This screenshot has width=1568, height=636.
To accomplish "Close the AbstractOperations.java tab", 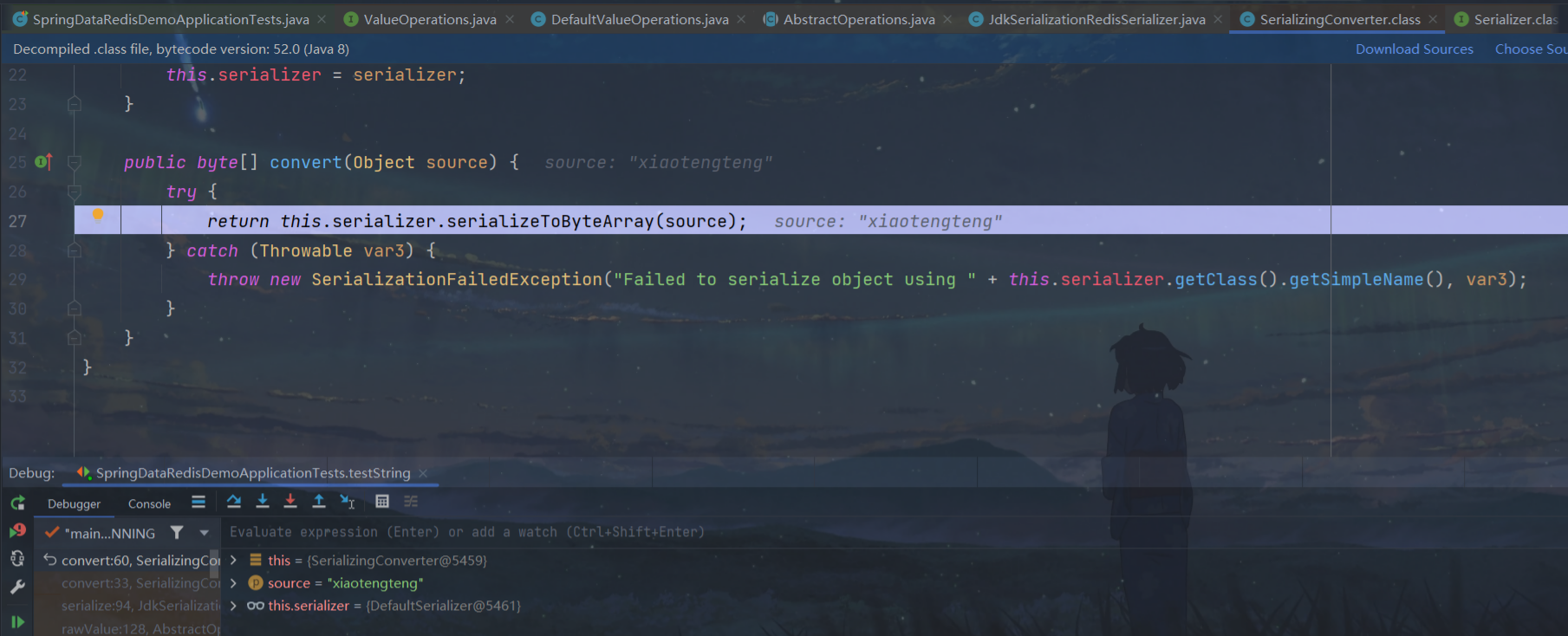I will (947, 19).
